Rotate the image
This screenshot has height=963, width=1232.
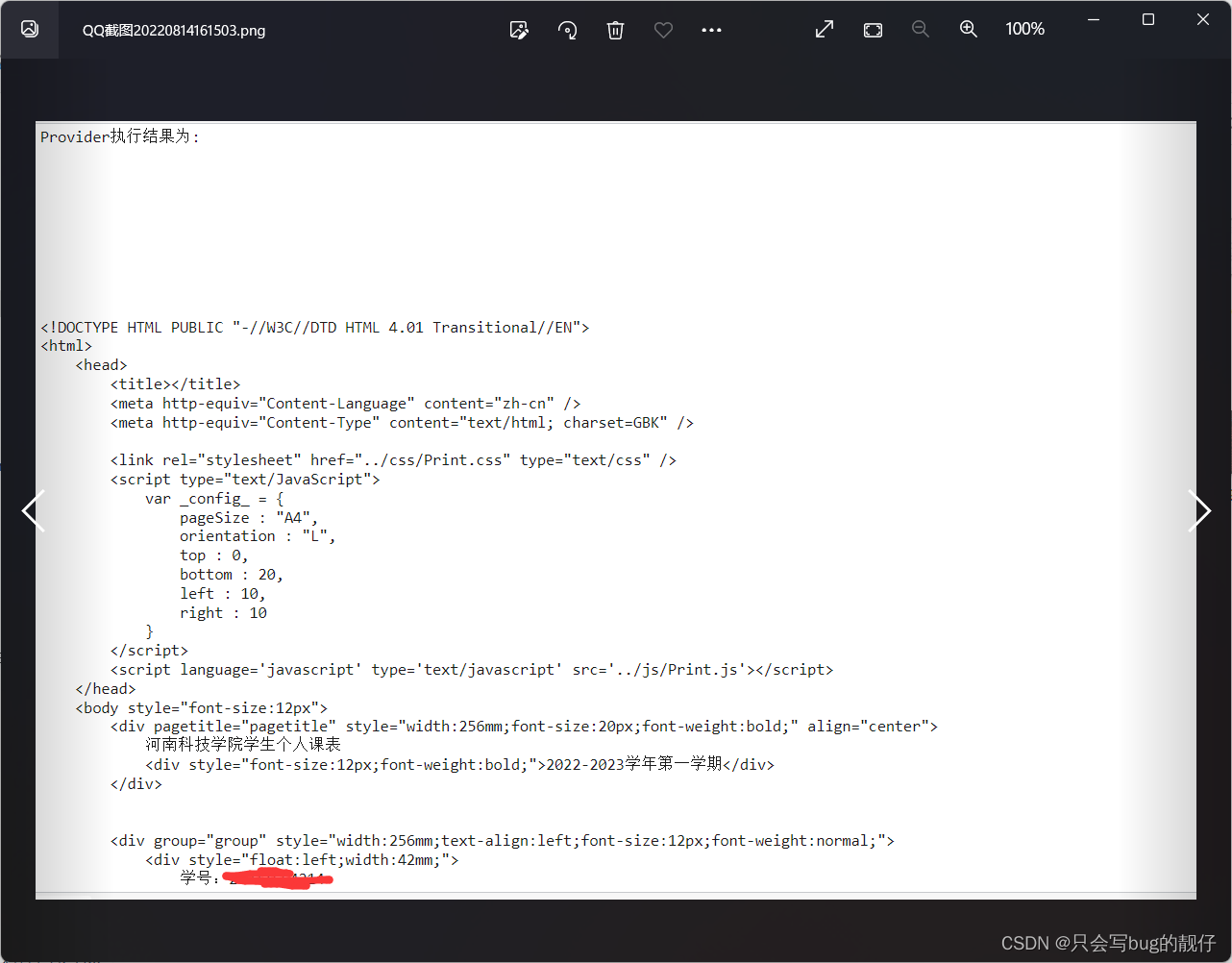pyautogui.click(x=567, y=30)
